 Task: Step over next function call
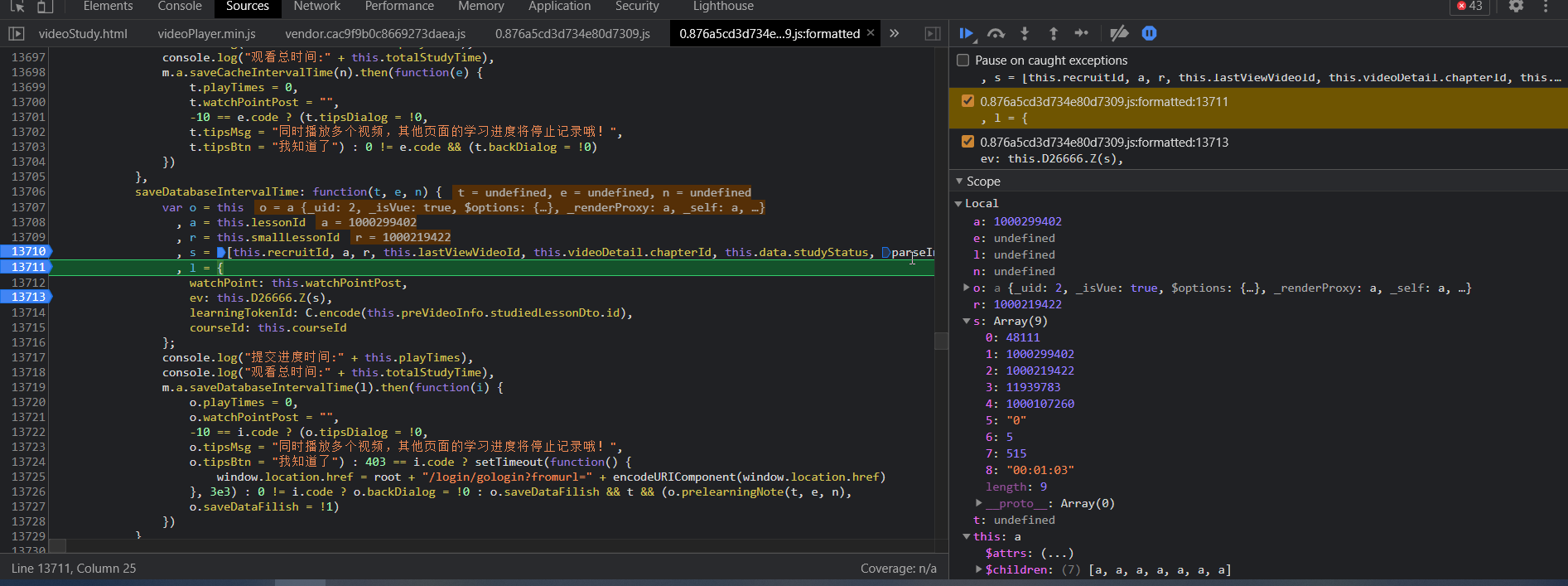(996, 33)
